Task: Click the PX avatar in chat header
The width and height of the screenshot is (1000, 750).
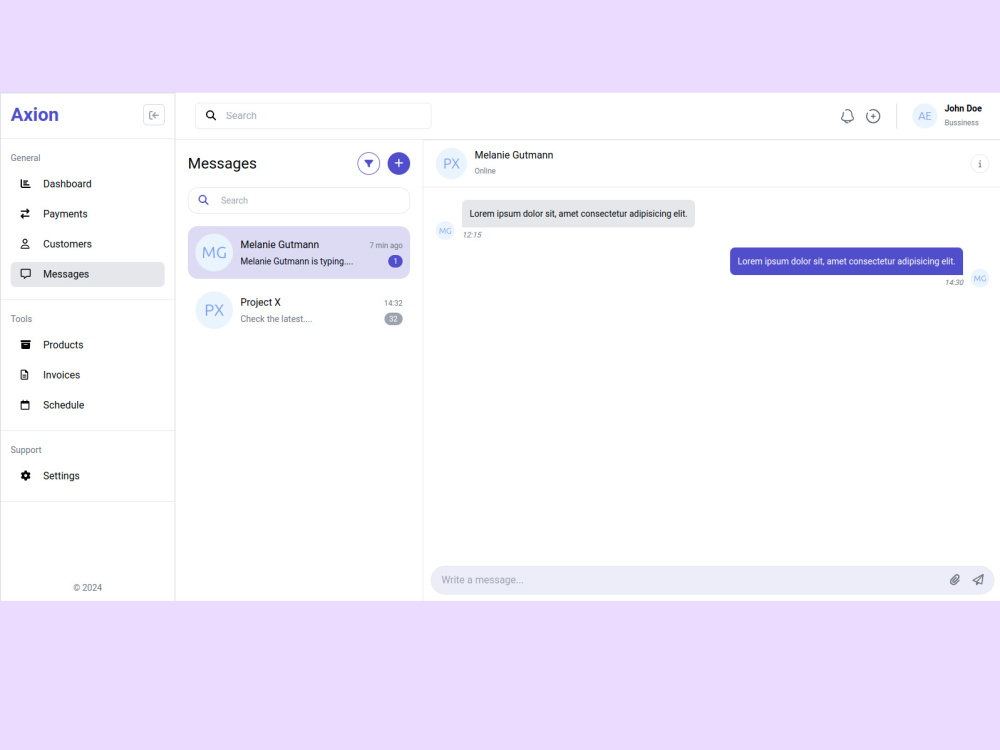Action: [452, 163]
